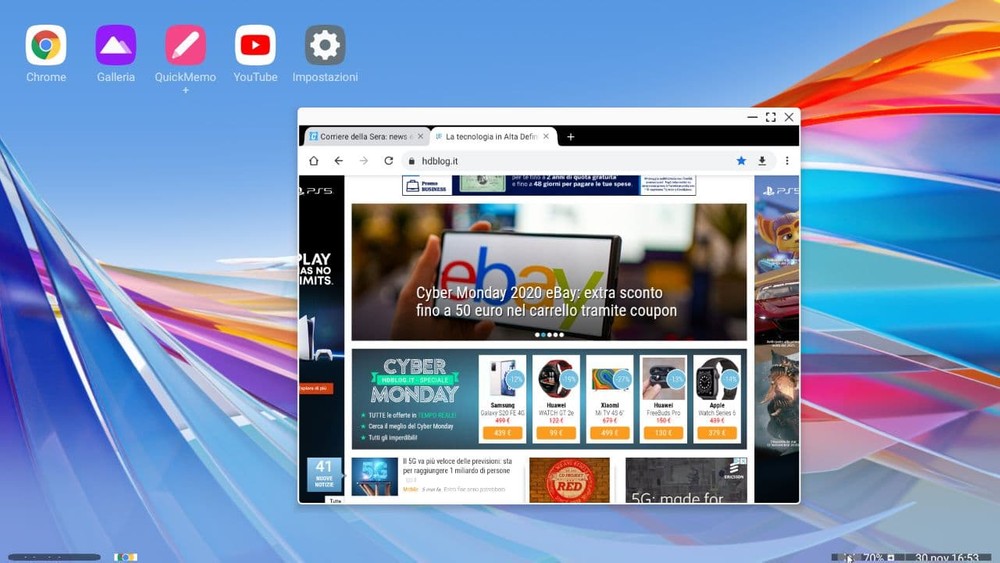Reload the hdblog.it page
1000x563 pixels.
coord(388,161)
